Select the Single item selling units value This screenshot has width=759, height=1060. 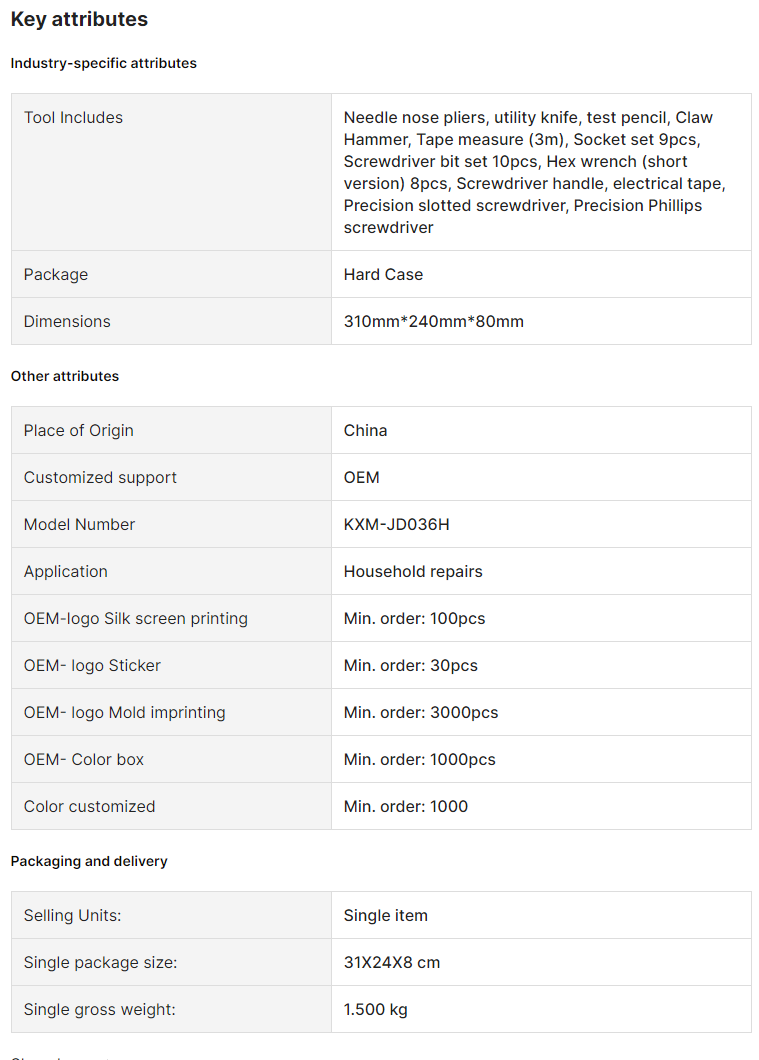coord(385,915)
